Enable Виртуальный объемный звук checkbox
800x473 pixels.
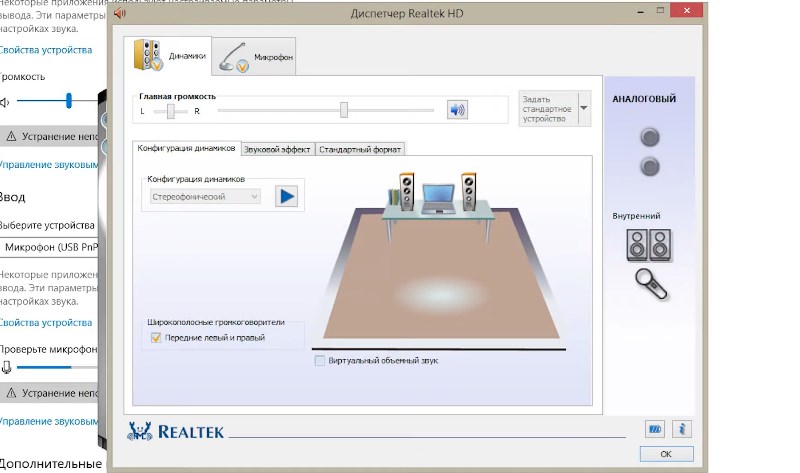click(x=320, y=361)
